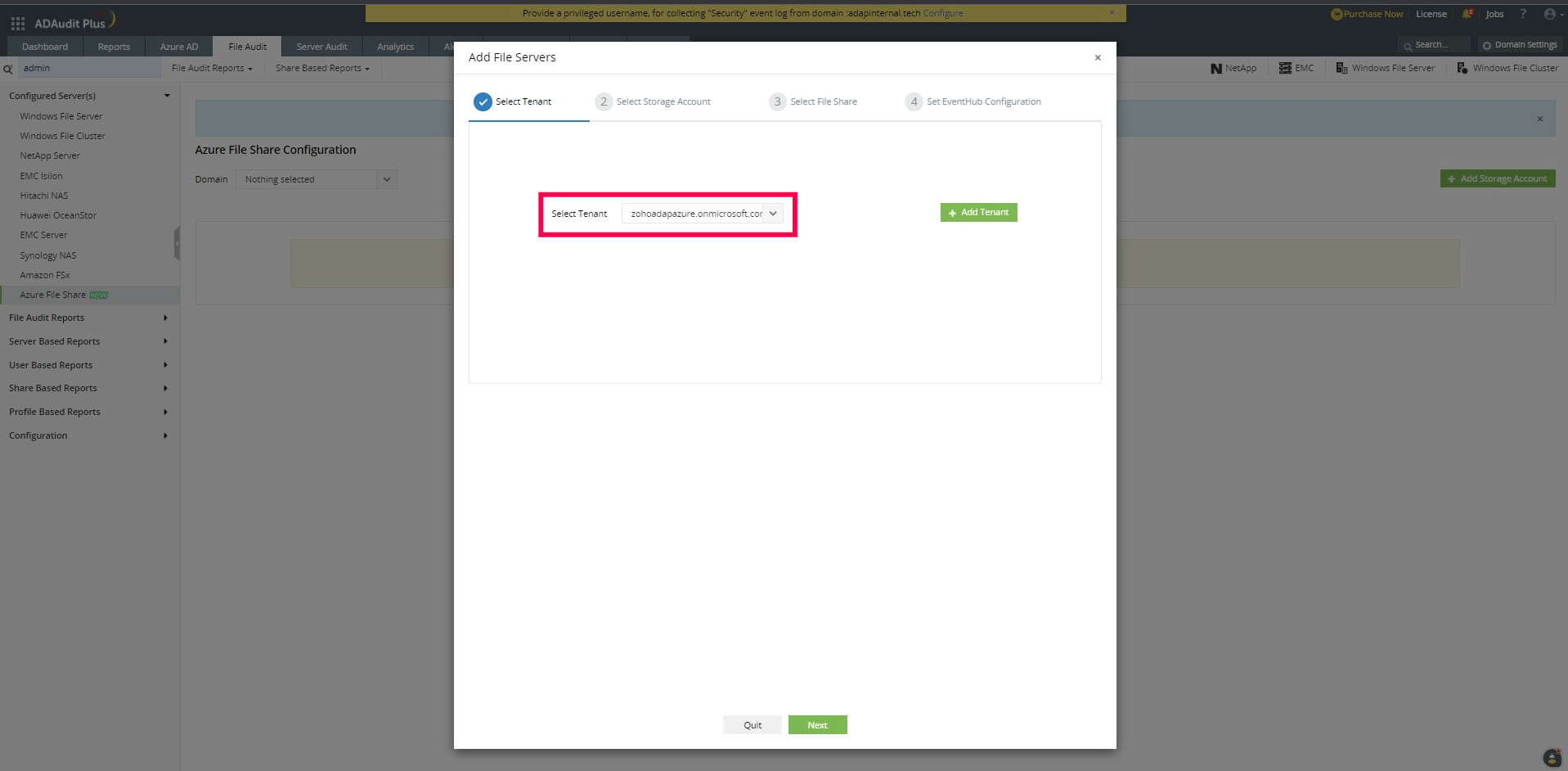1568x771 pixels.
Task: Click the sidebar collapse handle
Action: tap(177, 244)
